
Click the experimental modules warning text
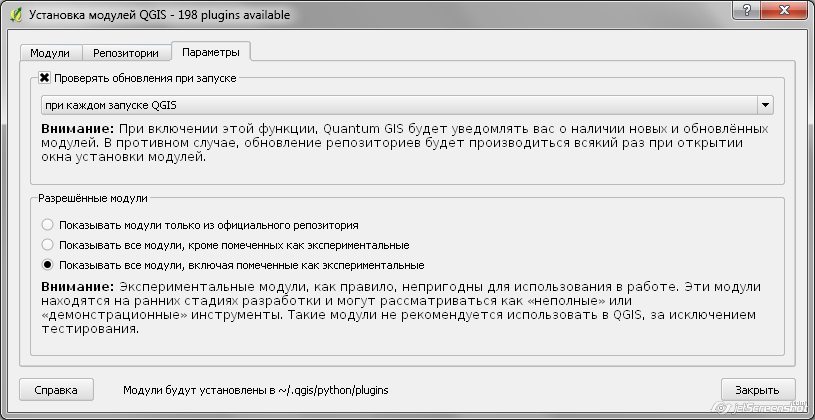point(401,308)
